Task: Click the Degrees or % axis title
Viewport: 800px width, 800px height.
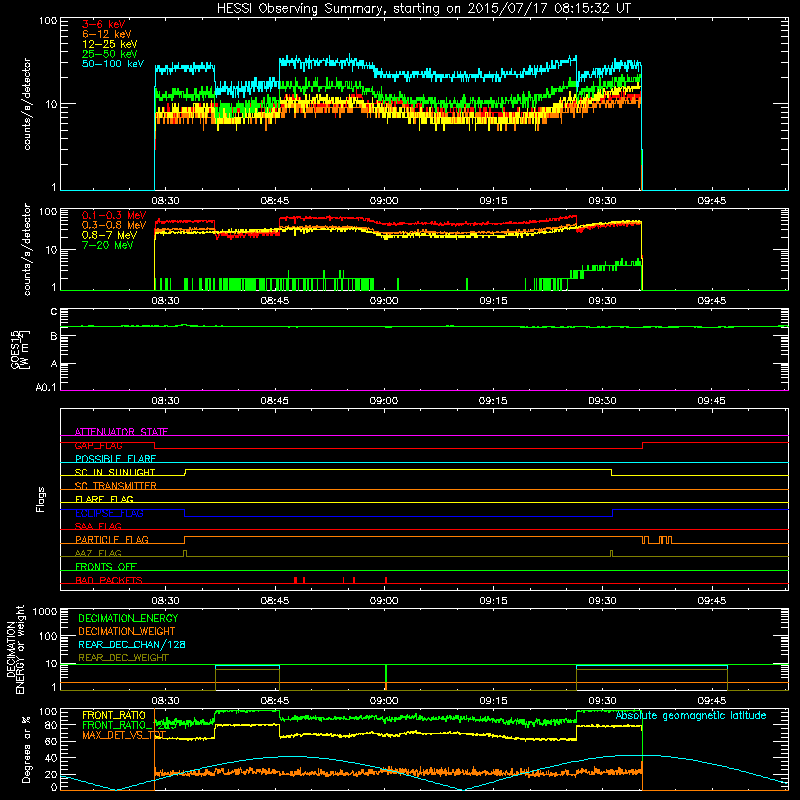Action: pyautogui.click(x=26, y=750)
